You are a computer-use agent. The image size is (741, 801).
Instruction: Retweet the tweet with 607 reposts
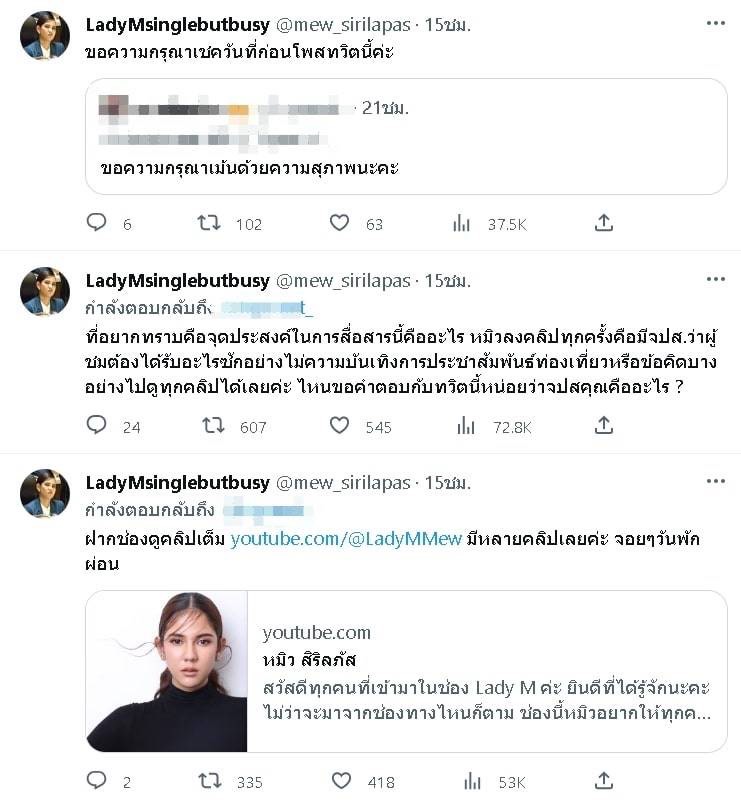pos(213,426)
